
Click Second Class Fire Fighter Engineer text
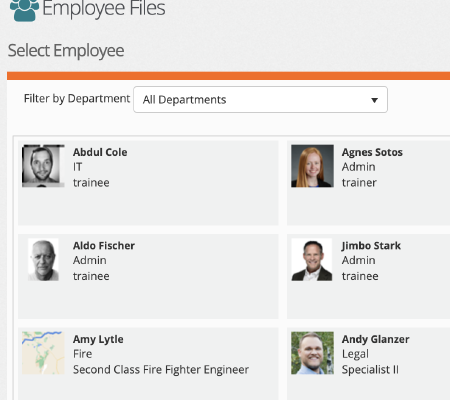(x=161, y=370)
